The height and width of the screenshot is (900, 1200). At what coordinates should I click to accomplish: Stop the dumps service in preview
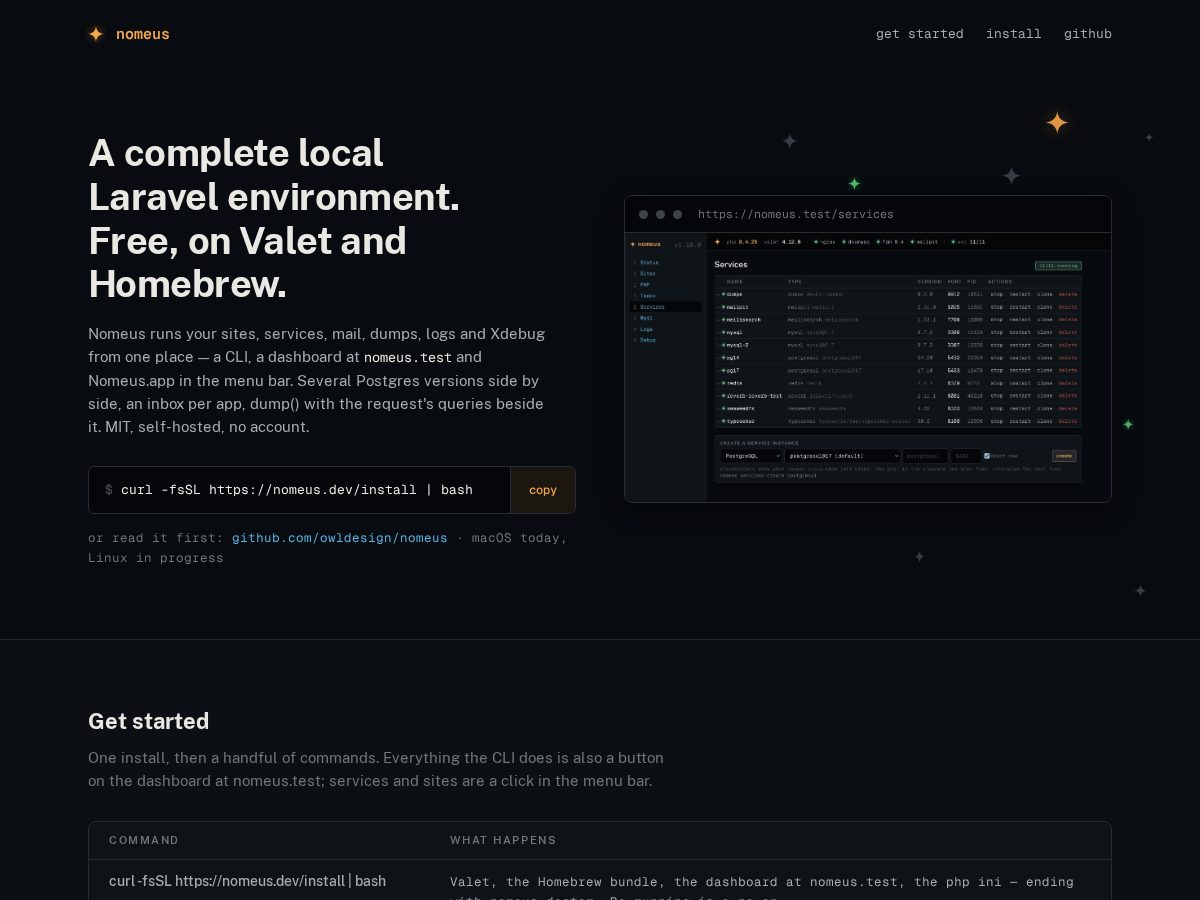997,294
